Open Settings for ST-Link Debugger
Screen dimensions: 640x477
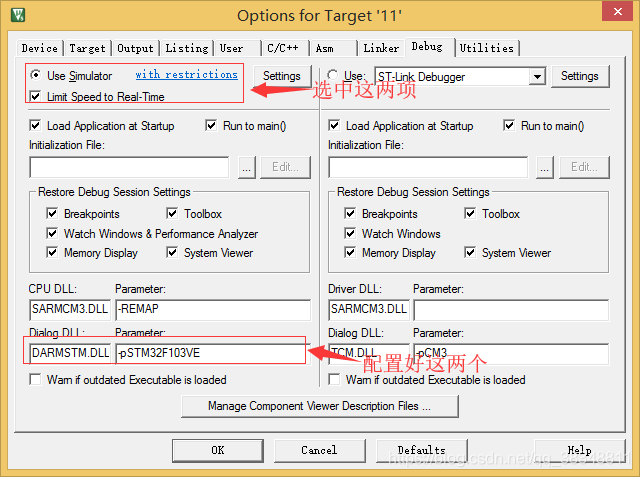[580, 76]
